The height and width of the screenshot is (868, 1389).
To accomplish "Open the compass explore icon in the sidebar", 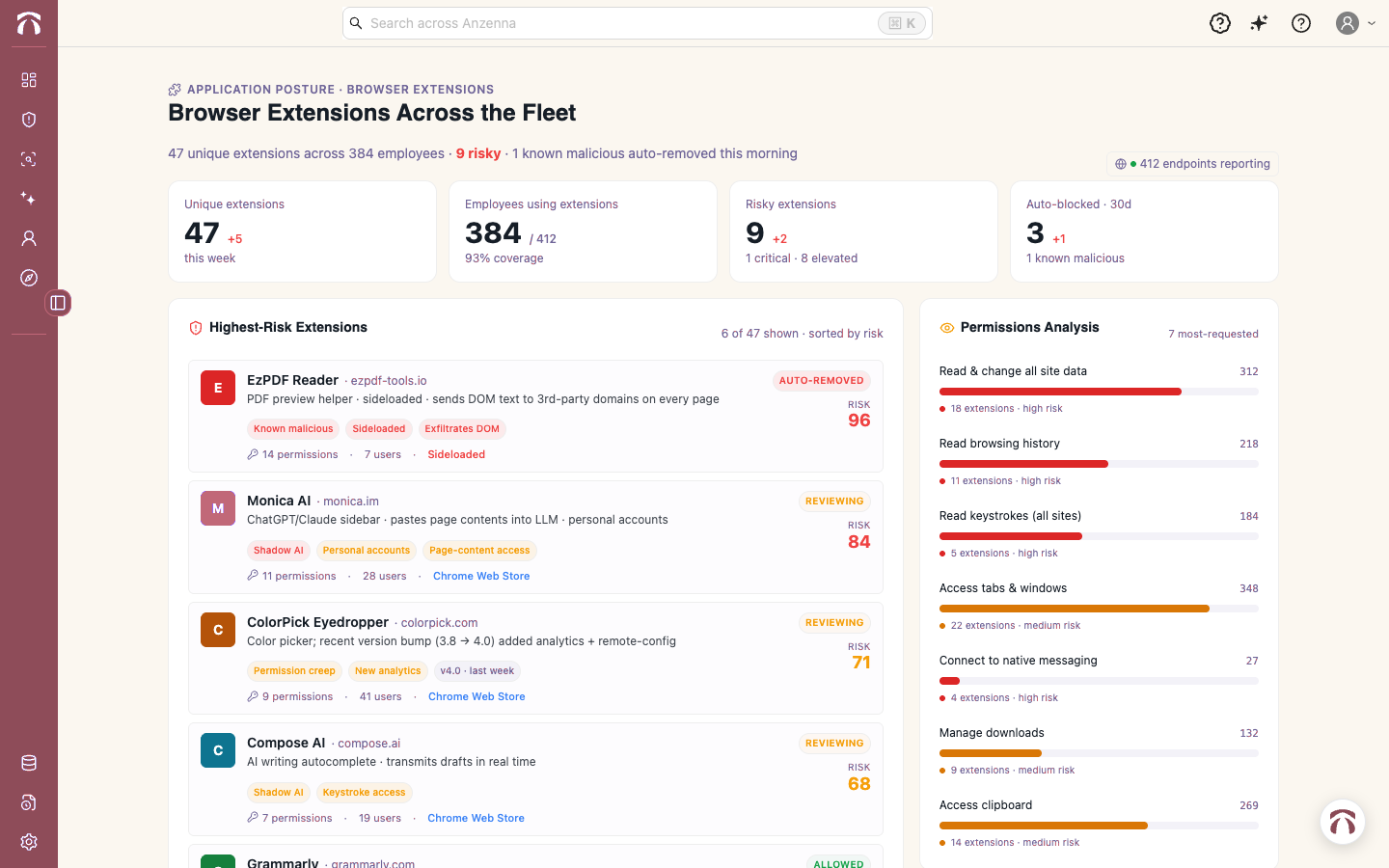I will [x=29, y=278].
